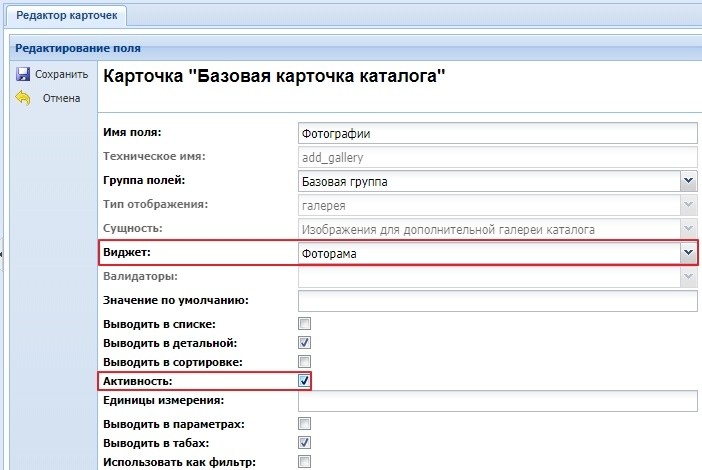Click the Единицы измерения input field
702x470 pixels.
coord(497,401)
